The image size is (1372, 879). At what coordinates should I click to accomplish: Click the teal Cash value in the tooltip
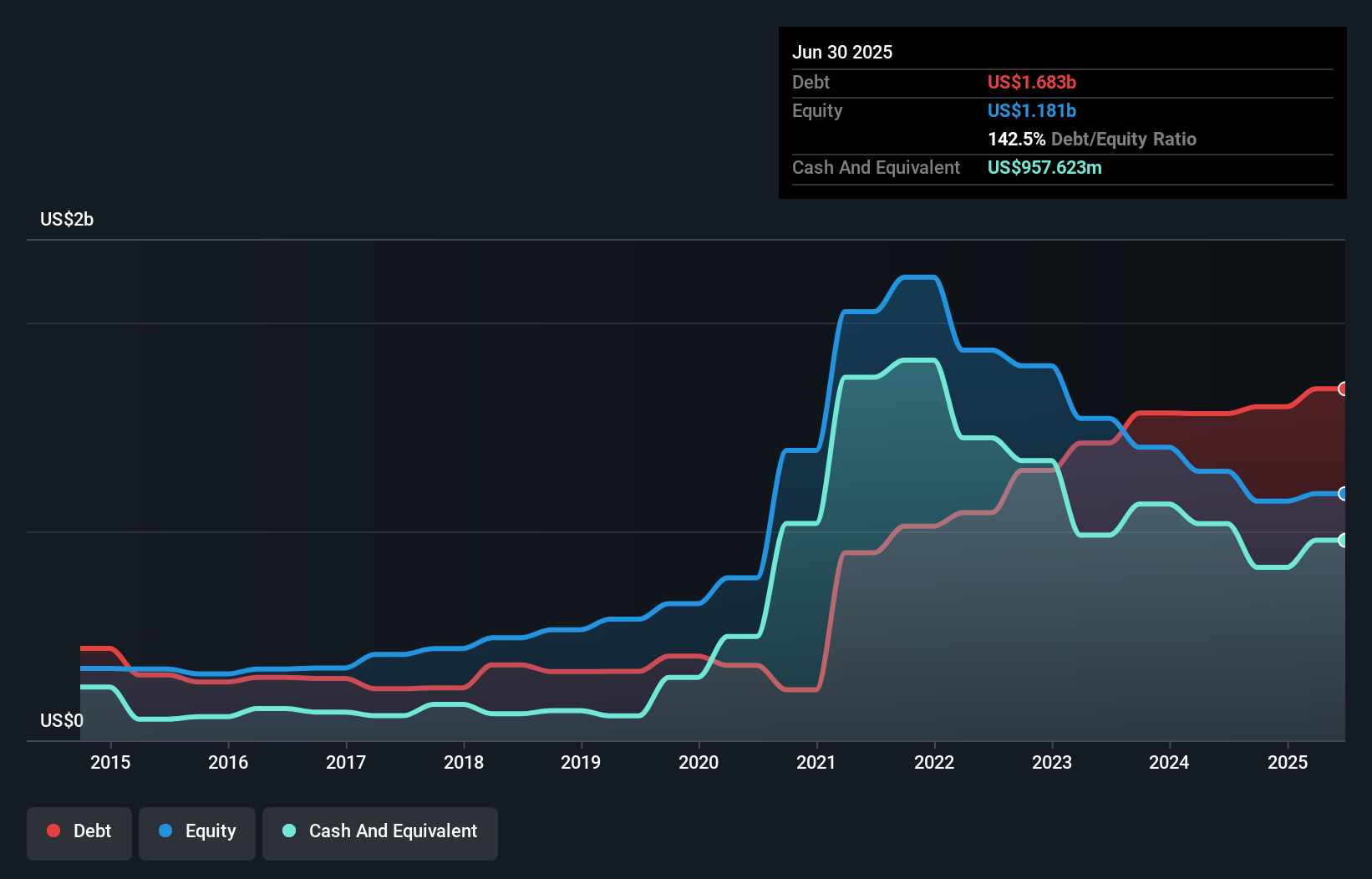(x=1044, y=167)
